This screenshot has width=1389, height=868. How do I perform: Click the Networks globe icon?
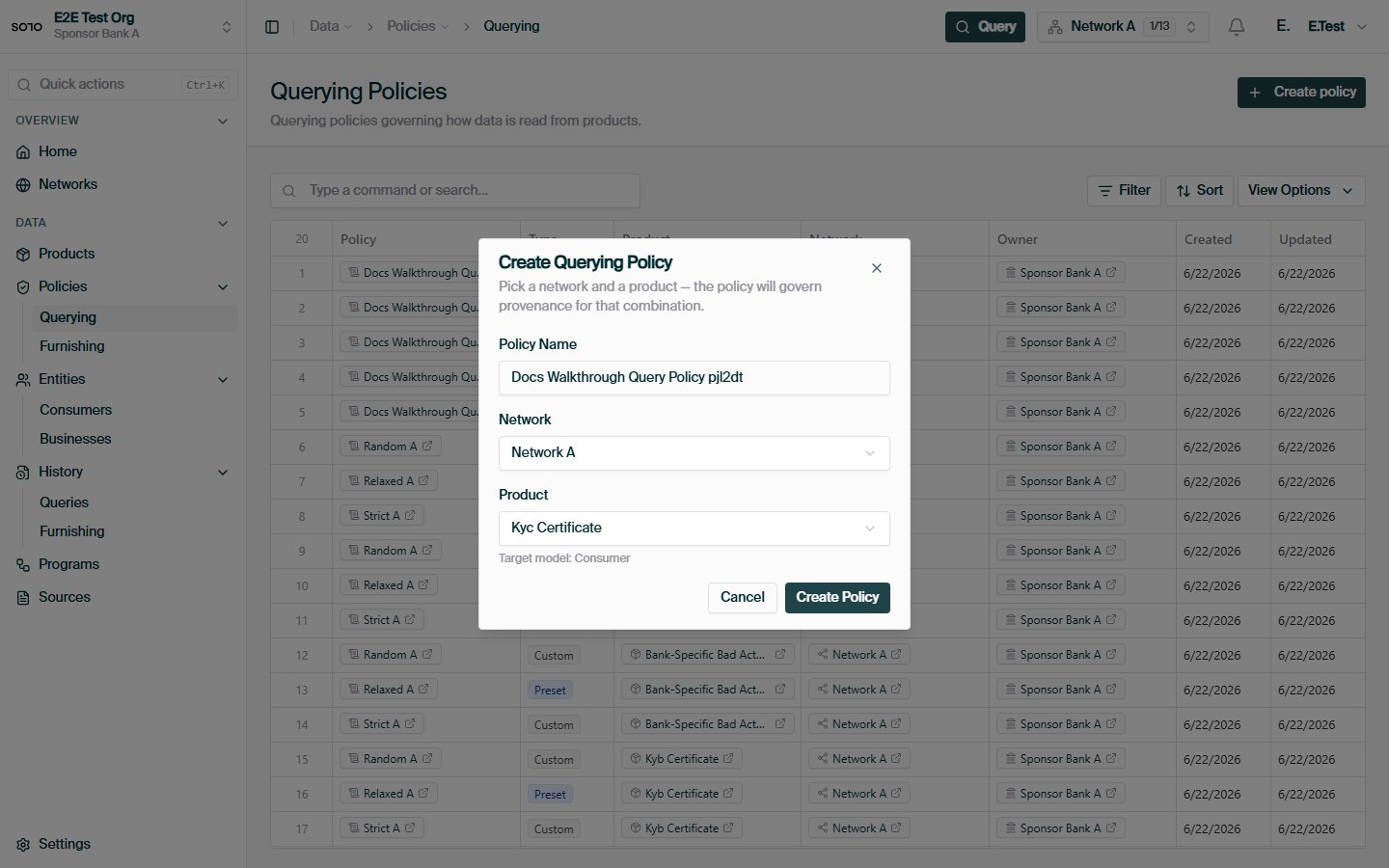pos(23,185)
